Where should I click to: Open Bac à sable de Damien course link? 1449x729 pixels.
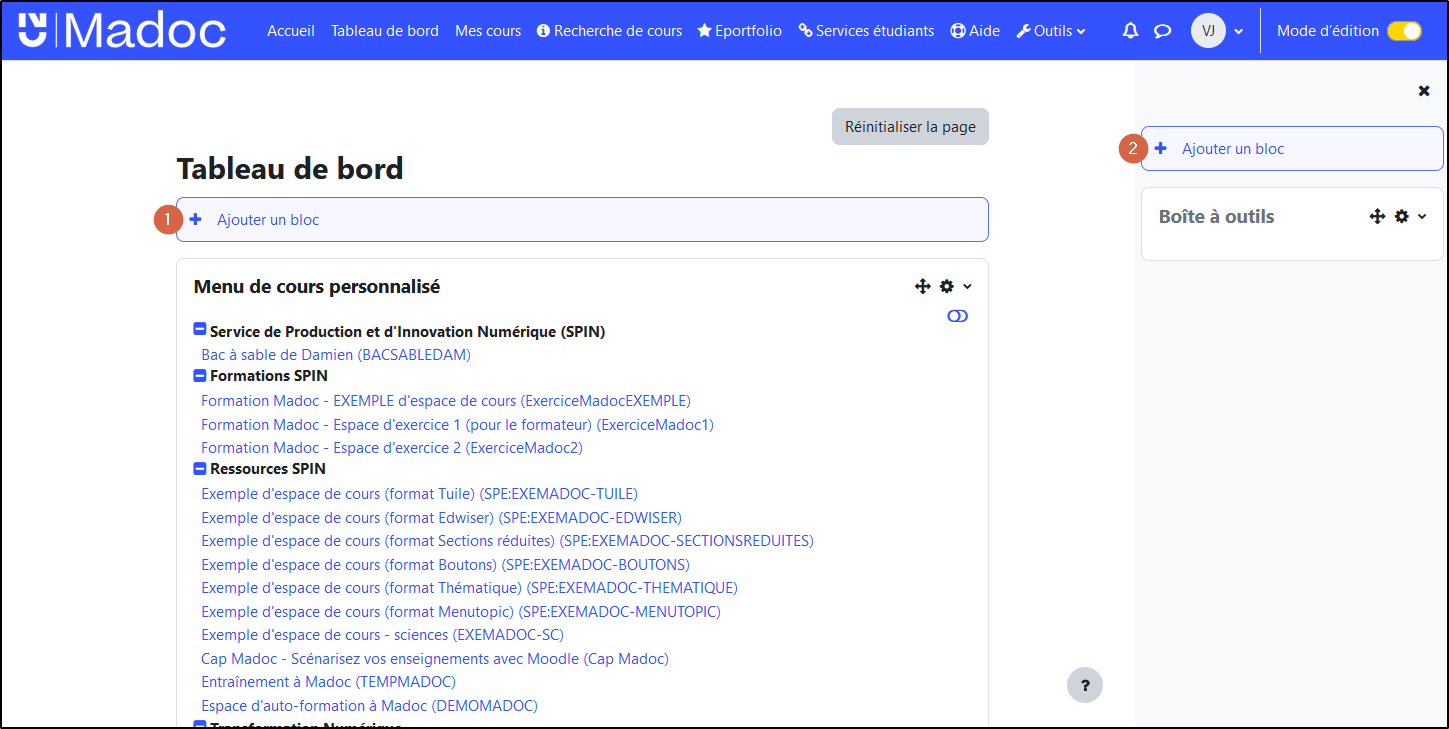(335, 354)
